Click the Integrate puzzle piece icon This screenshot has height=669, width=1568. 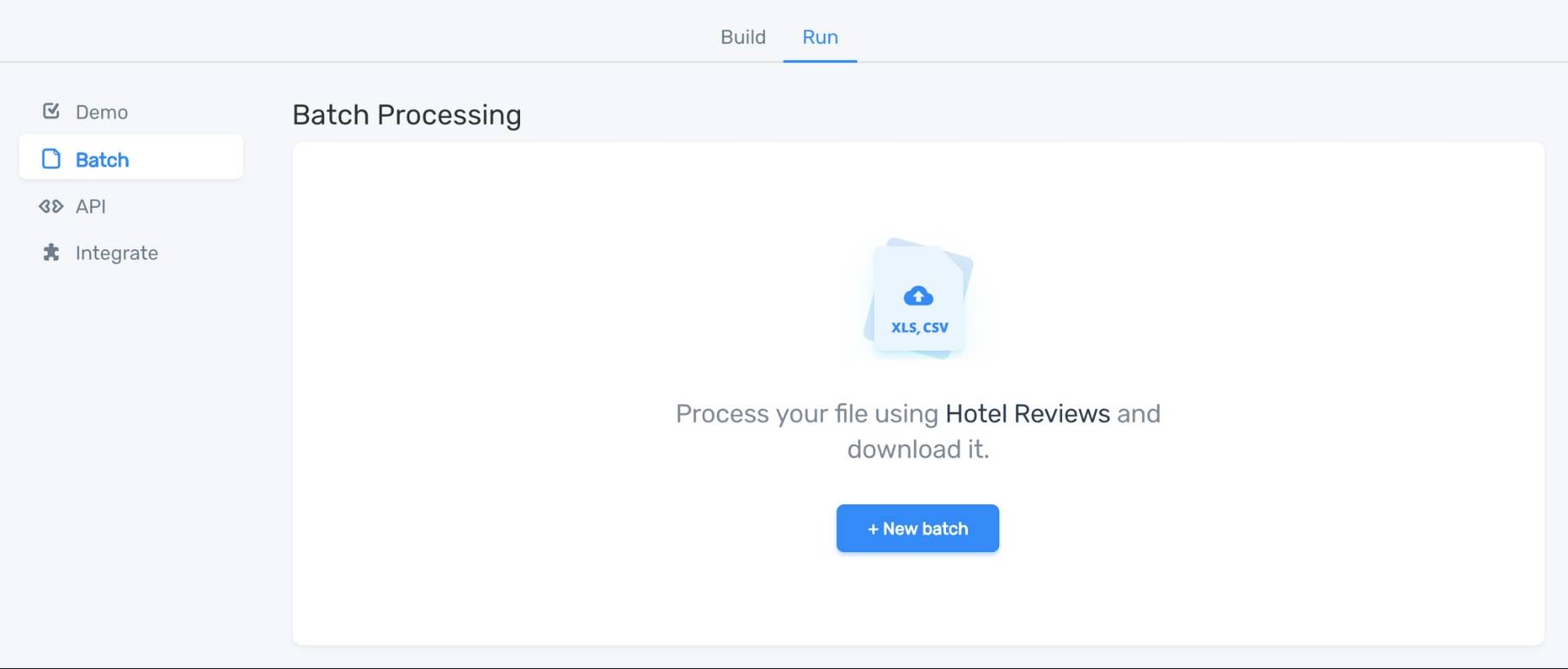(51, 253)
